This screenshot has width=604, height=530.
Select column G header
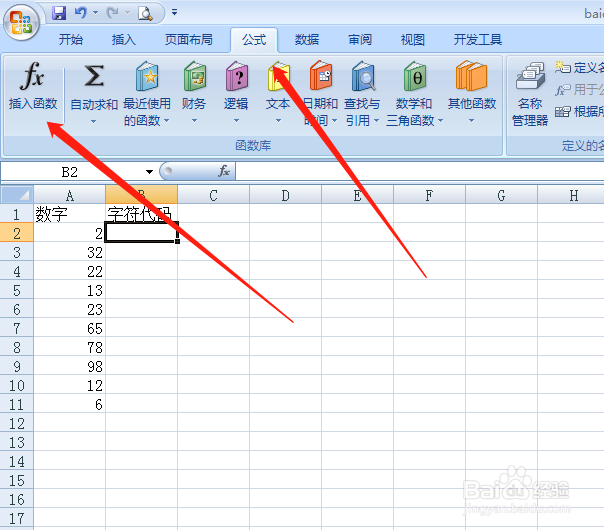502,195
